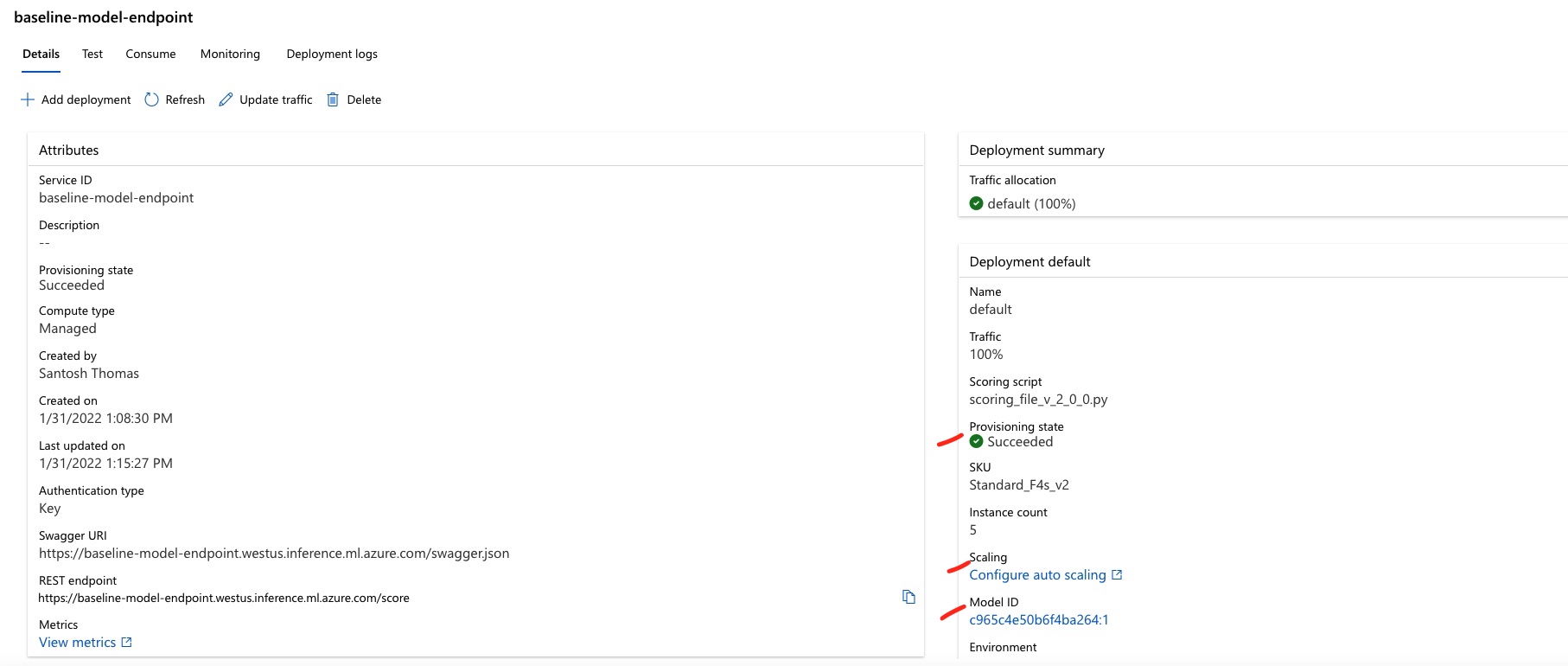Click the deployment Name value default
The image size is (1568, 666).
[x=991, y=309]
